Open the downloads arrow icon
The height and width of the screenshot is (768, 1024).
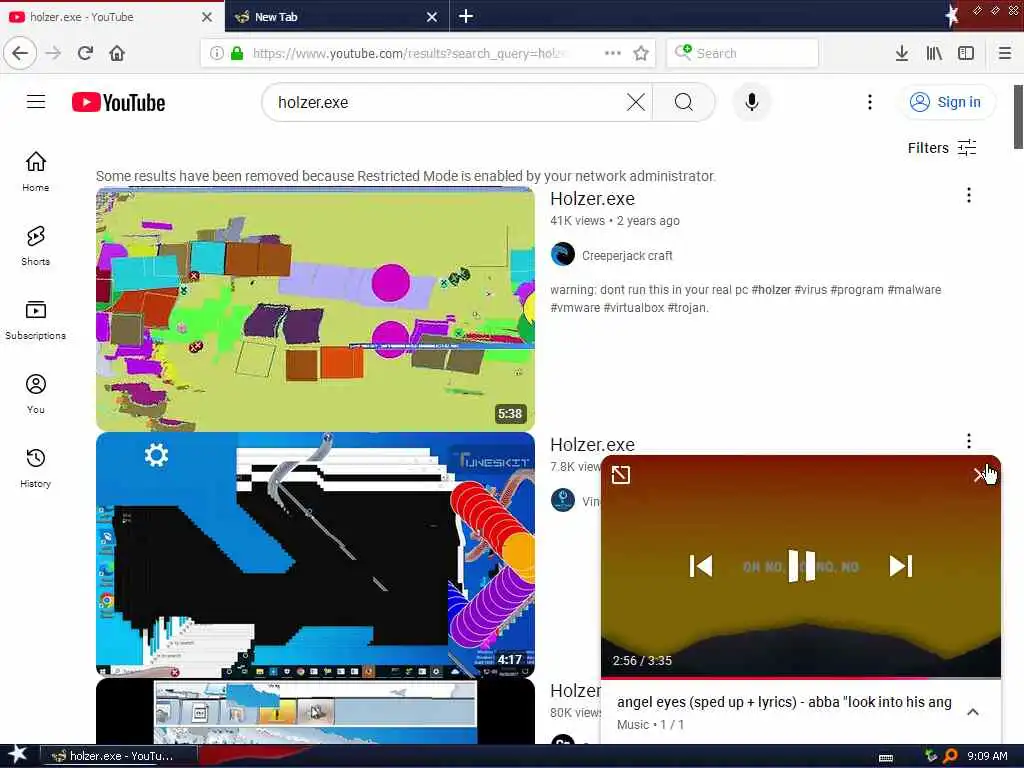(x=901, y=53)
